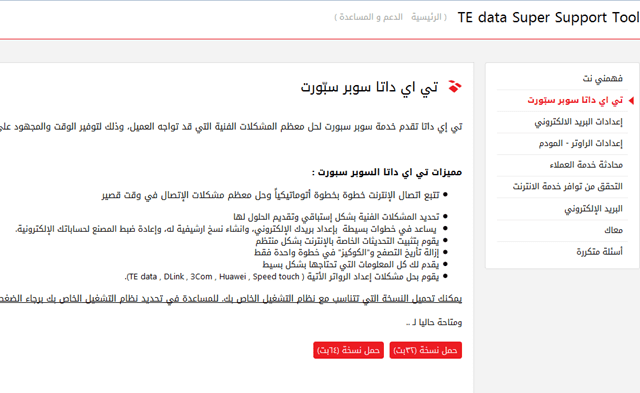Click the مميزات تي اي داتا السوبر سبورت subheading
This screenshot has height=393, width=640.
click(387, 172)
